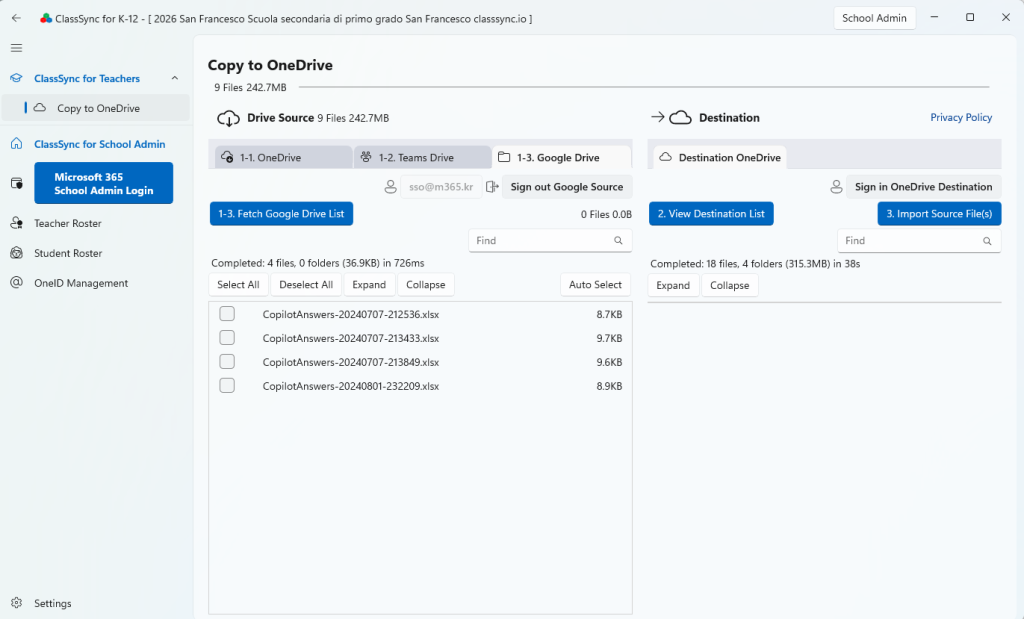Image resolution: width=1024 pixels, height=619 pixels.
Task: Click the wallet icon beside Admin Login
Action: pyautogui.click(x=17, y=183)
